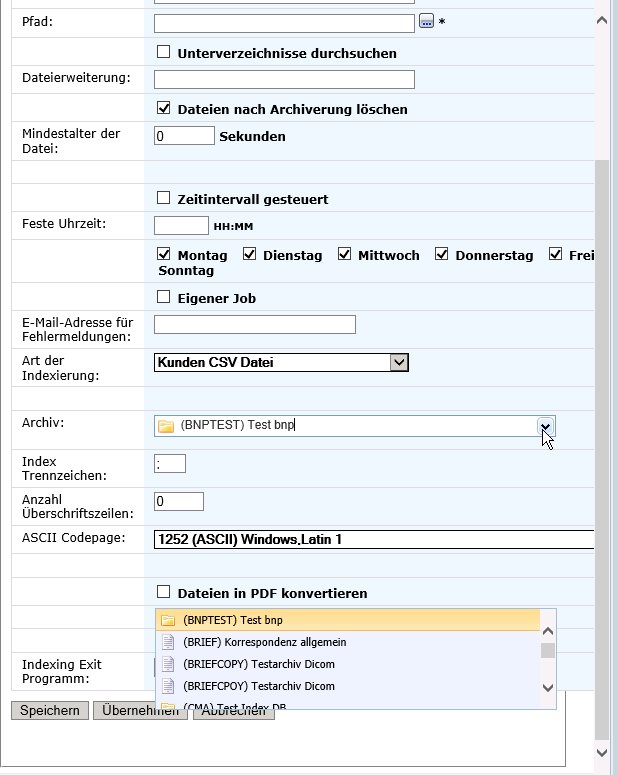The height and width of the screenshot is (775, 617).
Task: Open the path browse button beside Pfad
Action: click(426, 21)
